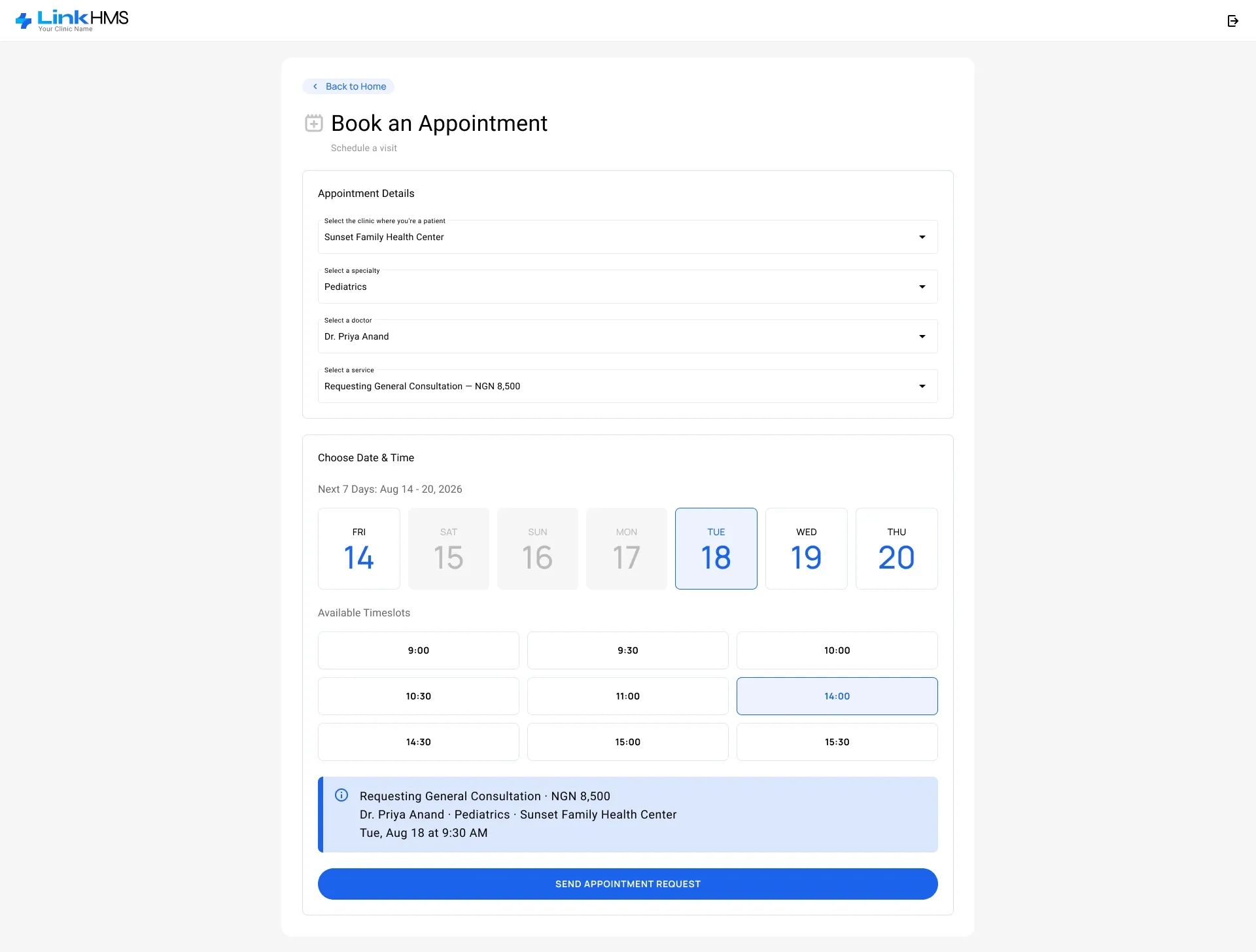Screen dimensions: 1256x952
Task: Click the calendar icon beside Book an Appointment
Action: 314,123
